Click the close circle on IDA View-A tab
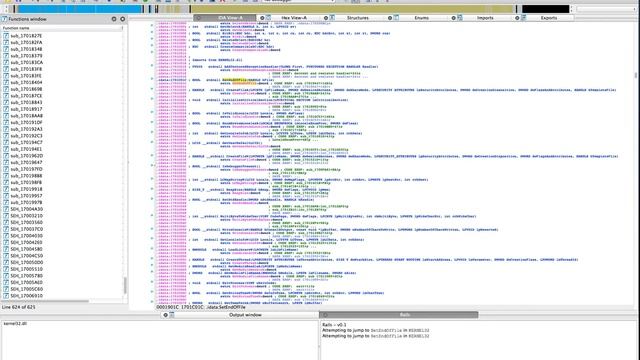The height and width of the screenshot is (360, 640). click(199, 18)
